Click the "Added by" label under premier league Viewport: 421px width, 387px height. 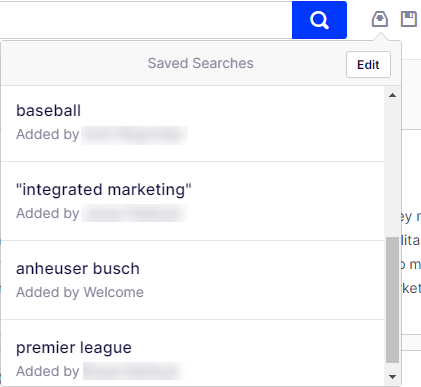pos(48,371)
